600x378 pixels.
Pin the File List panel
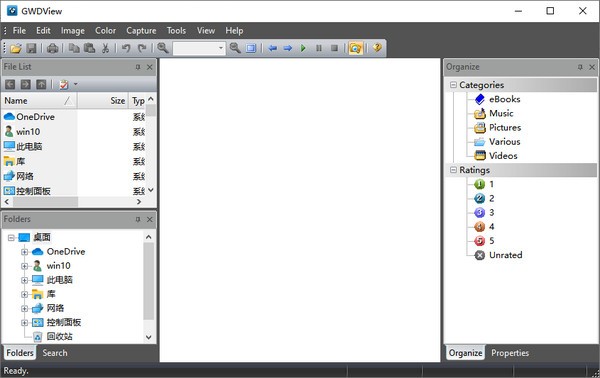(x=138, y=67)
